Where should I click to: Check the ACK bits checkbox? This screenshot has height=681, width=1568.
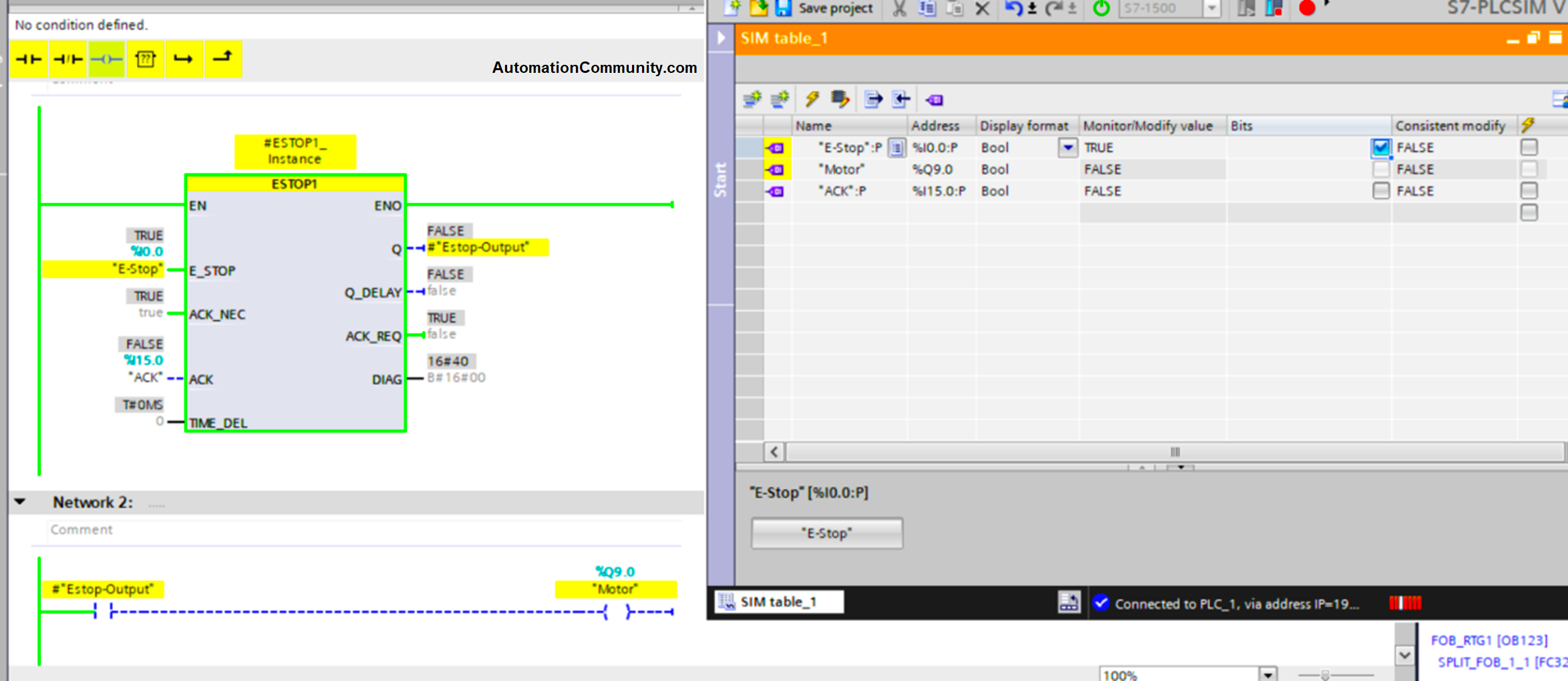[1380, 191]
